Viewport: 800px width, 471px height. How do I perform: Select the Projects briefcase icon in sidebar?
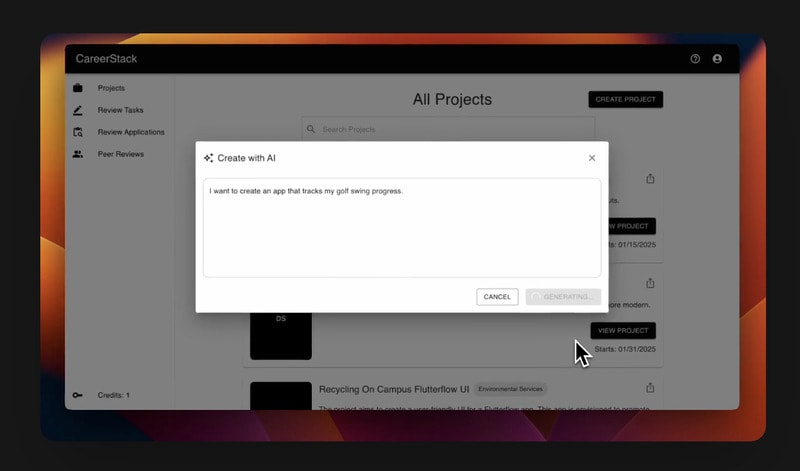pos(78,88)
